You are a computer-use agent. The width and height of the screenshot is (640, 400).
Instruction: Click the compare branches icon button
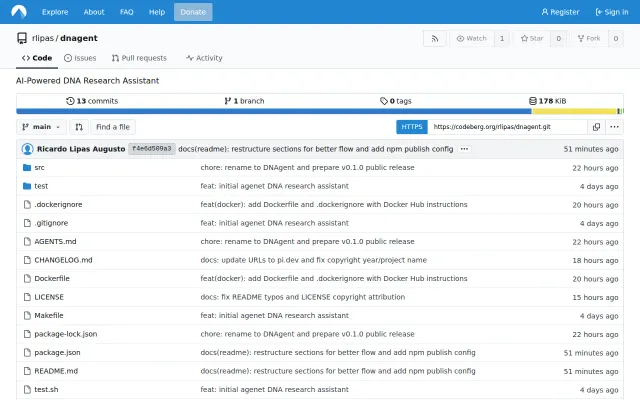[79, 127]
